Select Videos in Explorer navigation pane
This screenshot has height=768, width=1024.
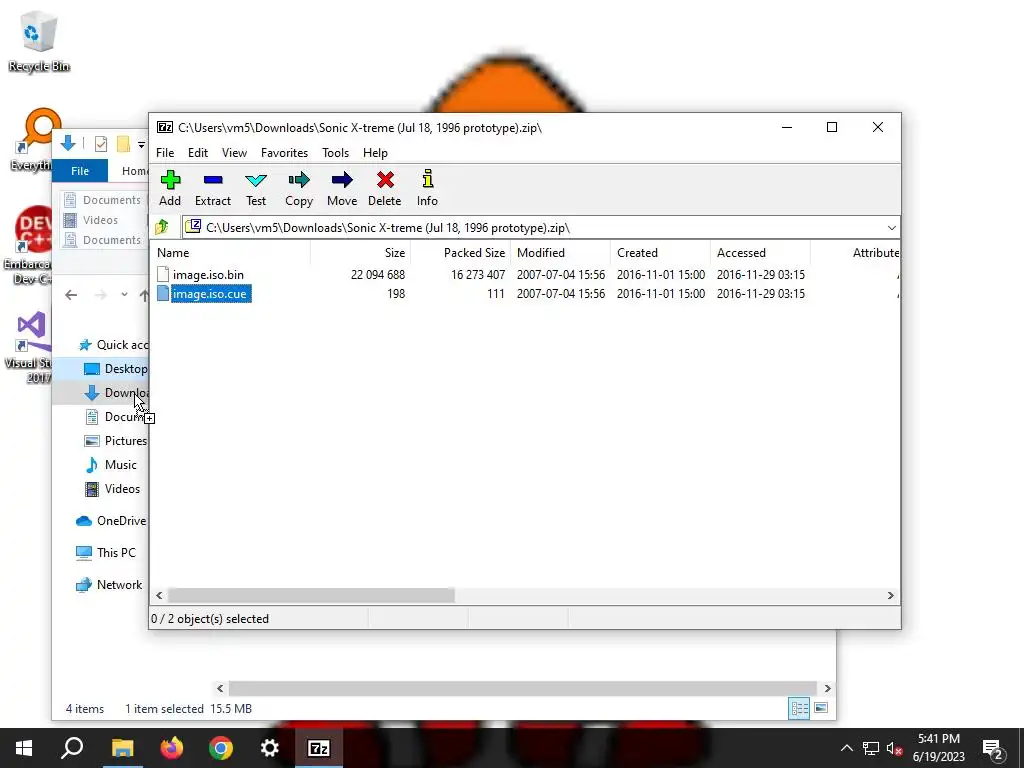(x=112, y=488)
